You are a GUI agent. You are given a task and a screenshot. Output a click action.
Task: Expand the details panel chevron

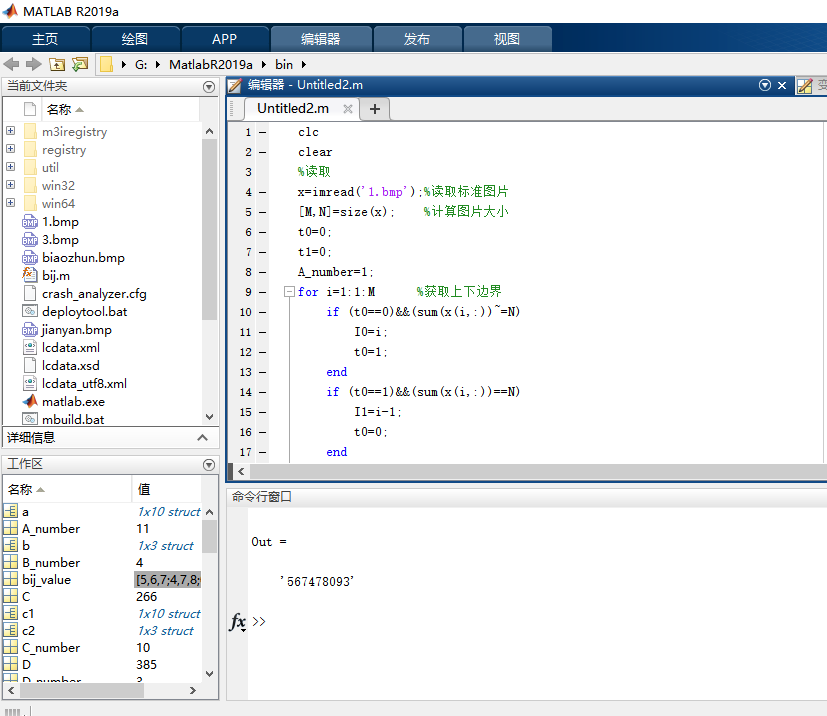click(203, 438)
